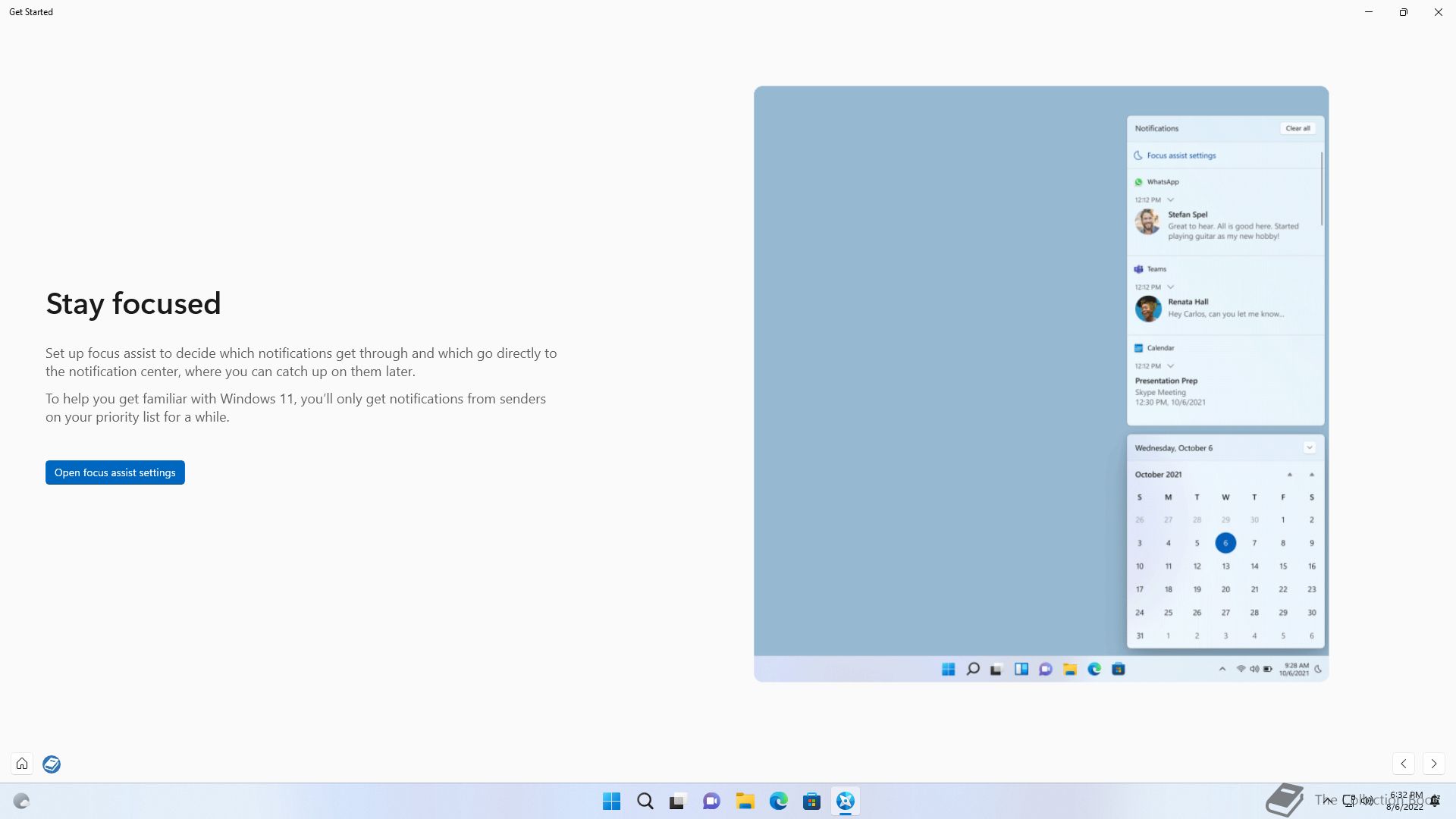Restore down the Get Started window
Viewport: 1456px width, 819px height.
tap(1404, 12)
